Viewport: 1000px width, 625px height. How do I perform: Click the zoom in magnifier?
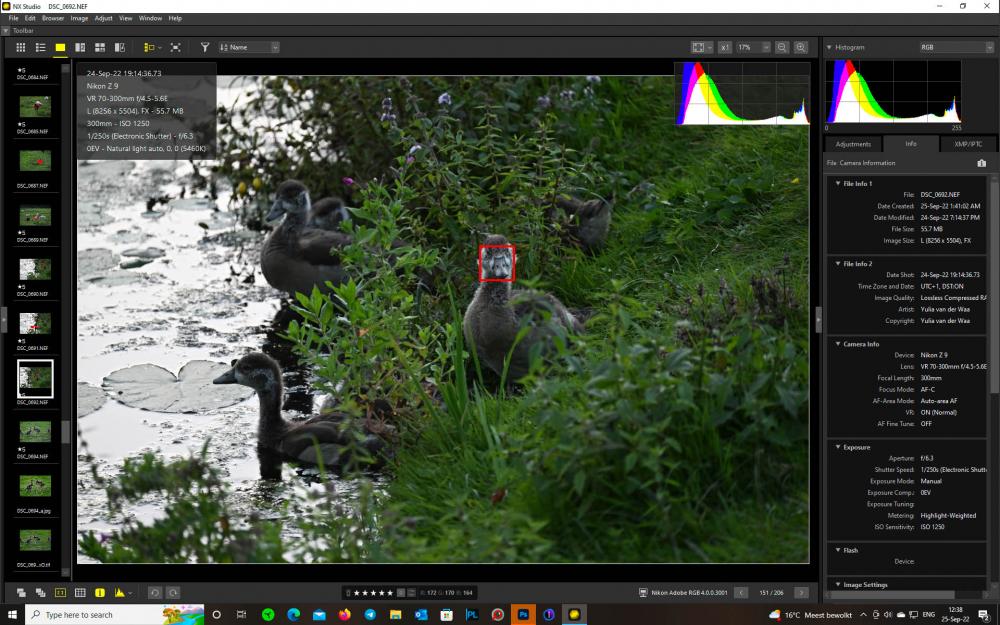coord(800,47)
